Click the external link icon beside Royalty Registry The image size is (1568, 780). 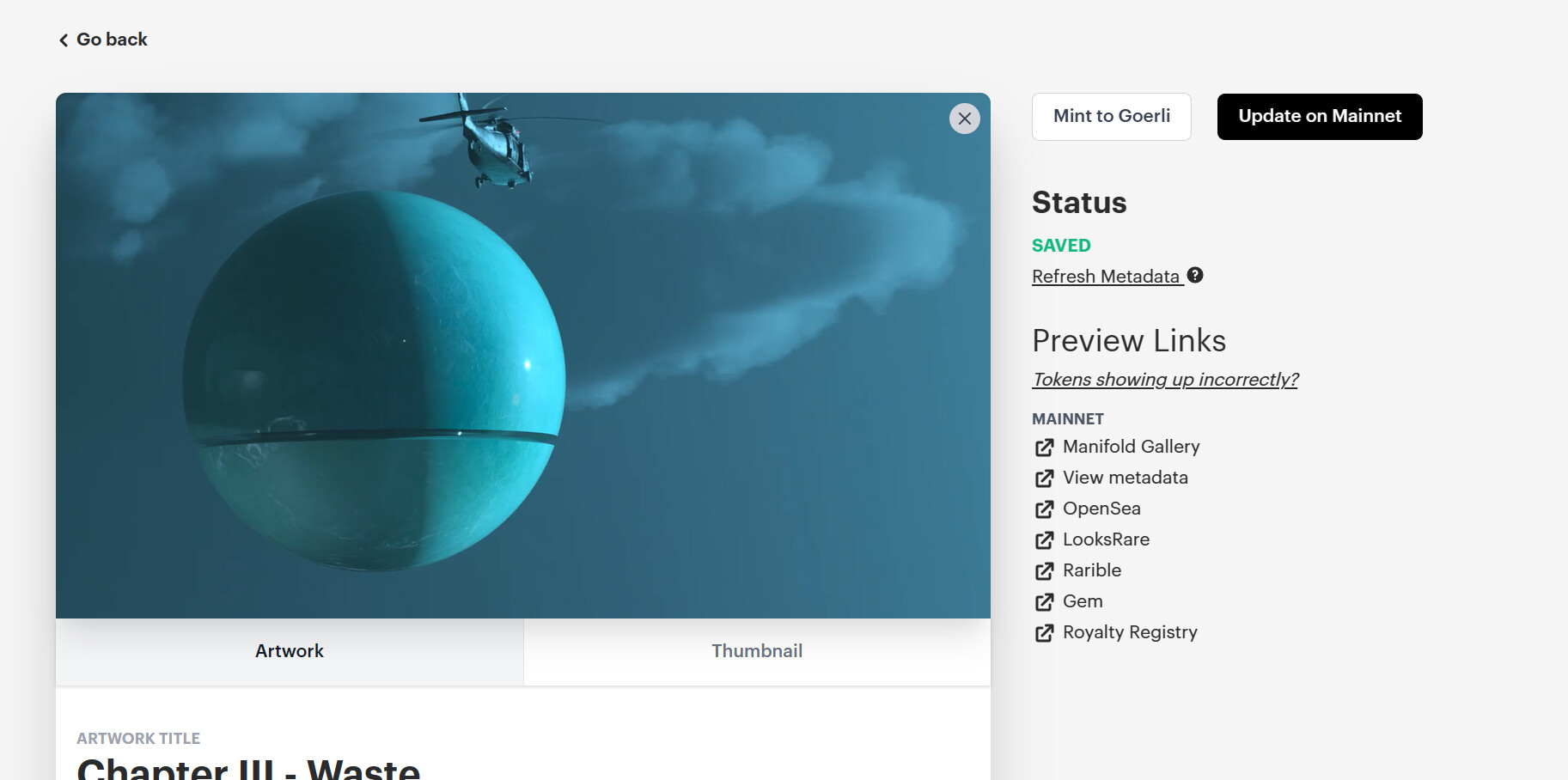pos(1044,633)
